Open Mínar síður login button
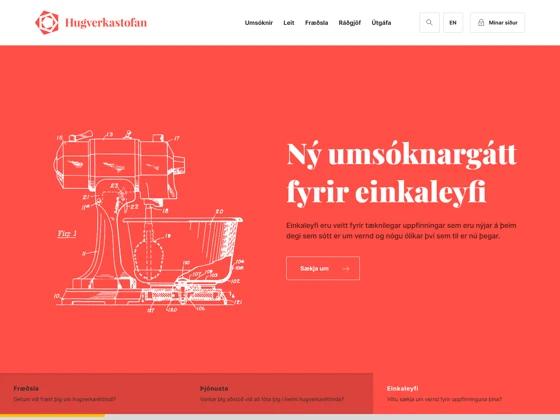The height and width of the screenshot is (420, 560). point(497,22)
